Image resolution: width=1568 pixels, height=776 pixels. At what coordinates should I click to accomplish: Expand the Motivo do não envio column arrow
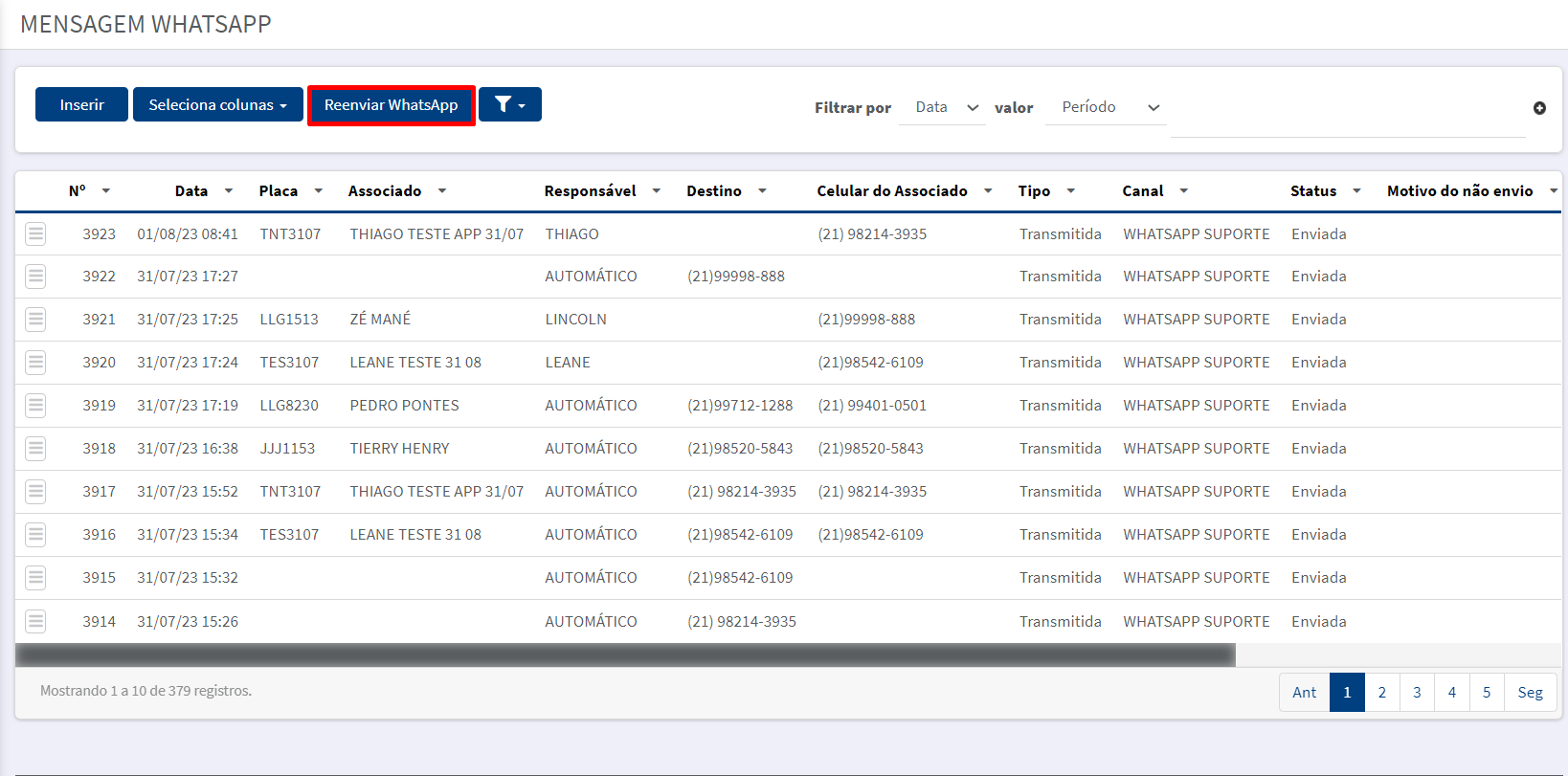click(x=1554, y=191)
